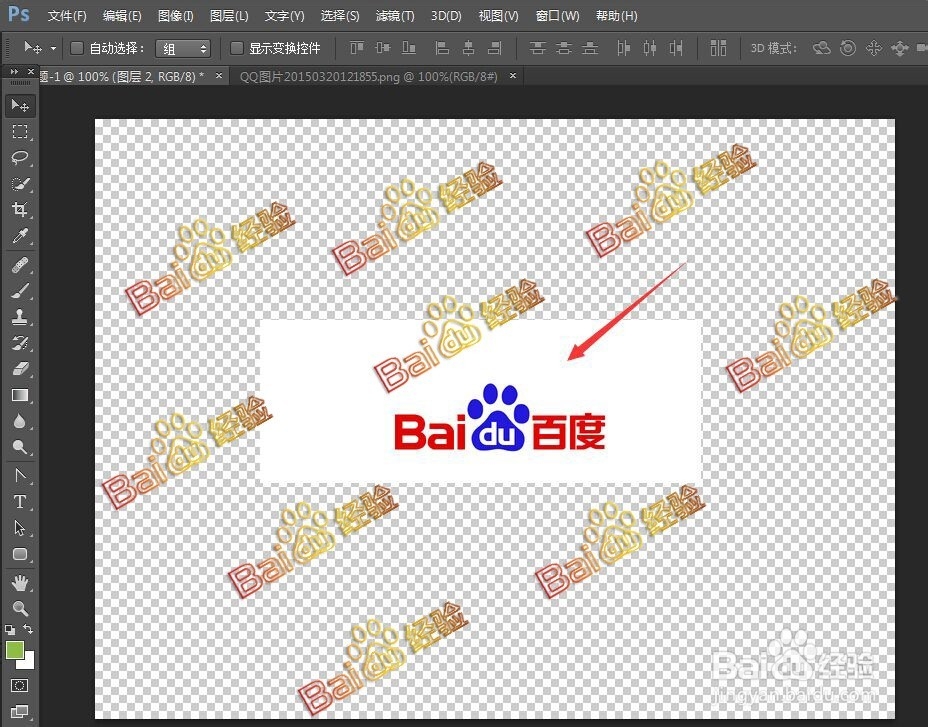Select the Rectangular Marquee tool

click(x=20, y=131)
